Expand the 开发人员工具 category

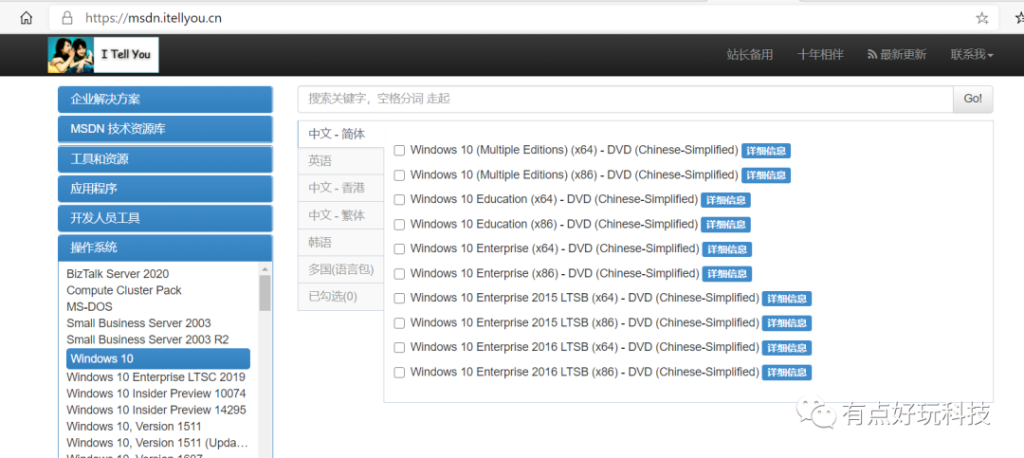pos(165,218)
